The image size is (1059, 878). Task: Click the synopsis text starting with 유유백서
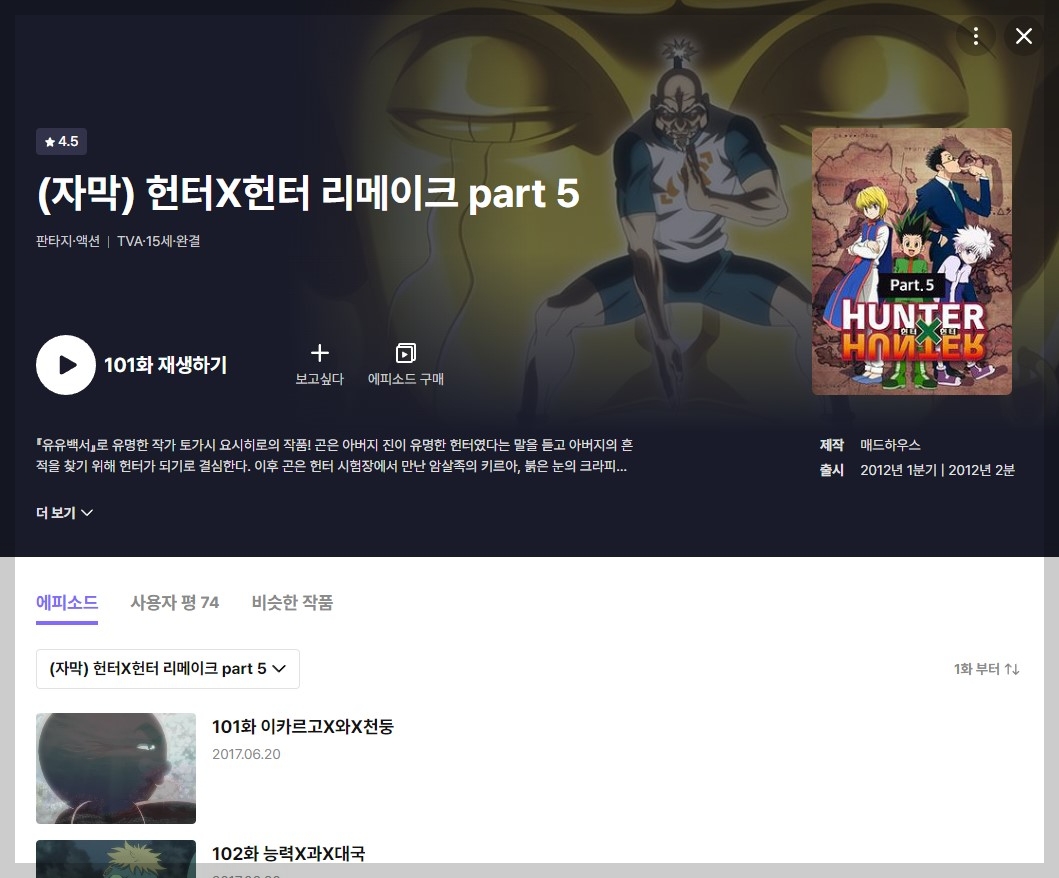coord(334,456)
